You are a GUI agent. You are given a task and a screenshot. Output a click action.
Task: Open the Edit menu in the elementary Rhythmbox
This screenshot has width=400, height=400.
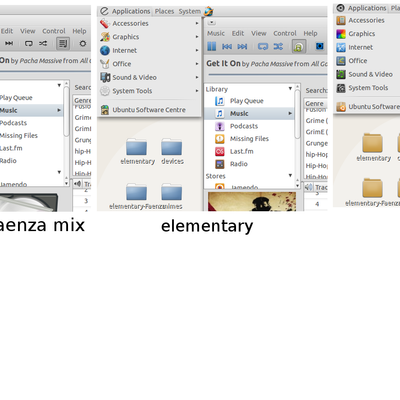[x=238, y=33]
